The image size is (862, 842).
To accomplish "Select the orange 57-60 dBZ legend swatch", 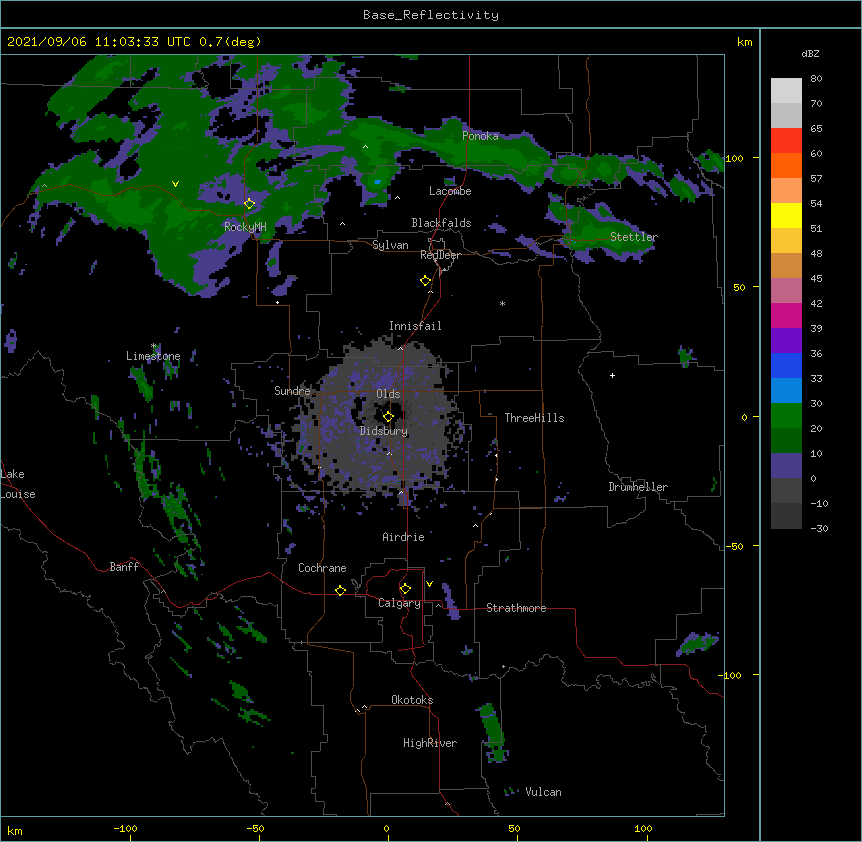I will (x=786, y=165).
